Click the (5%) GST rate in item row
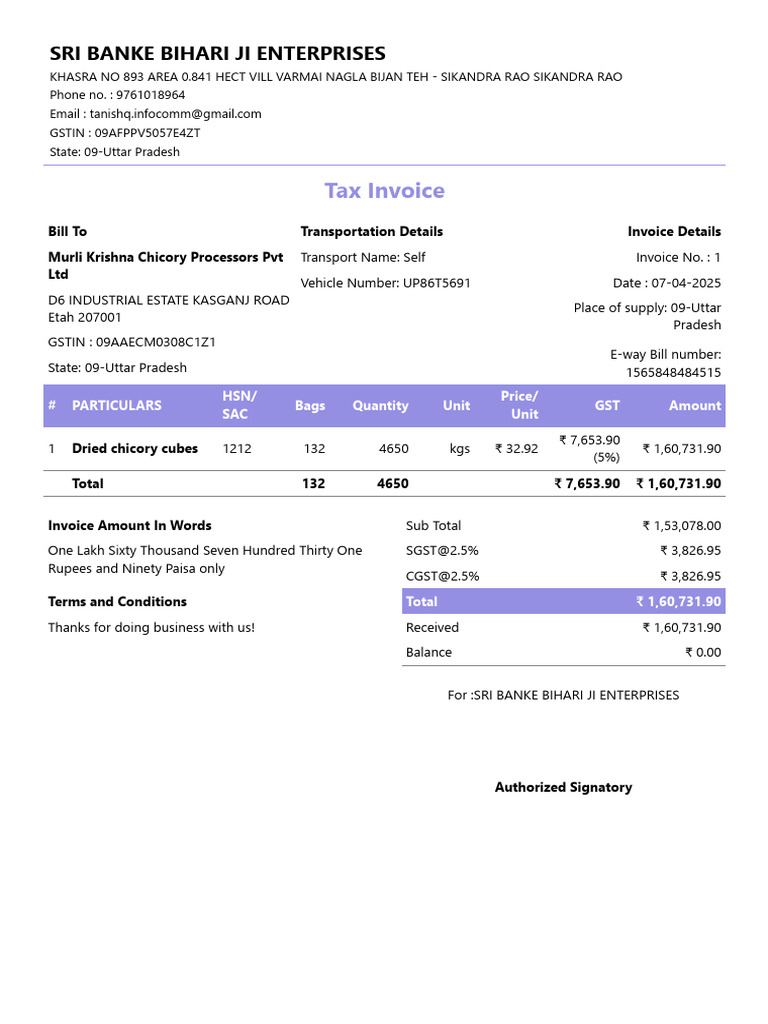 point(606,457)
